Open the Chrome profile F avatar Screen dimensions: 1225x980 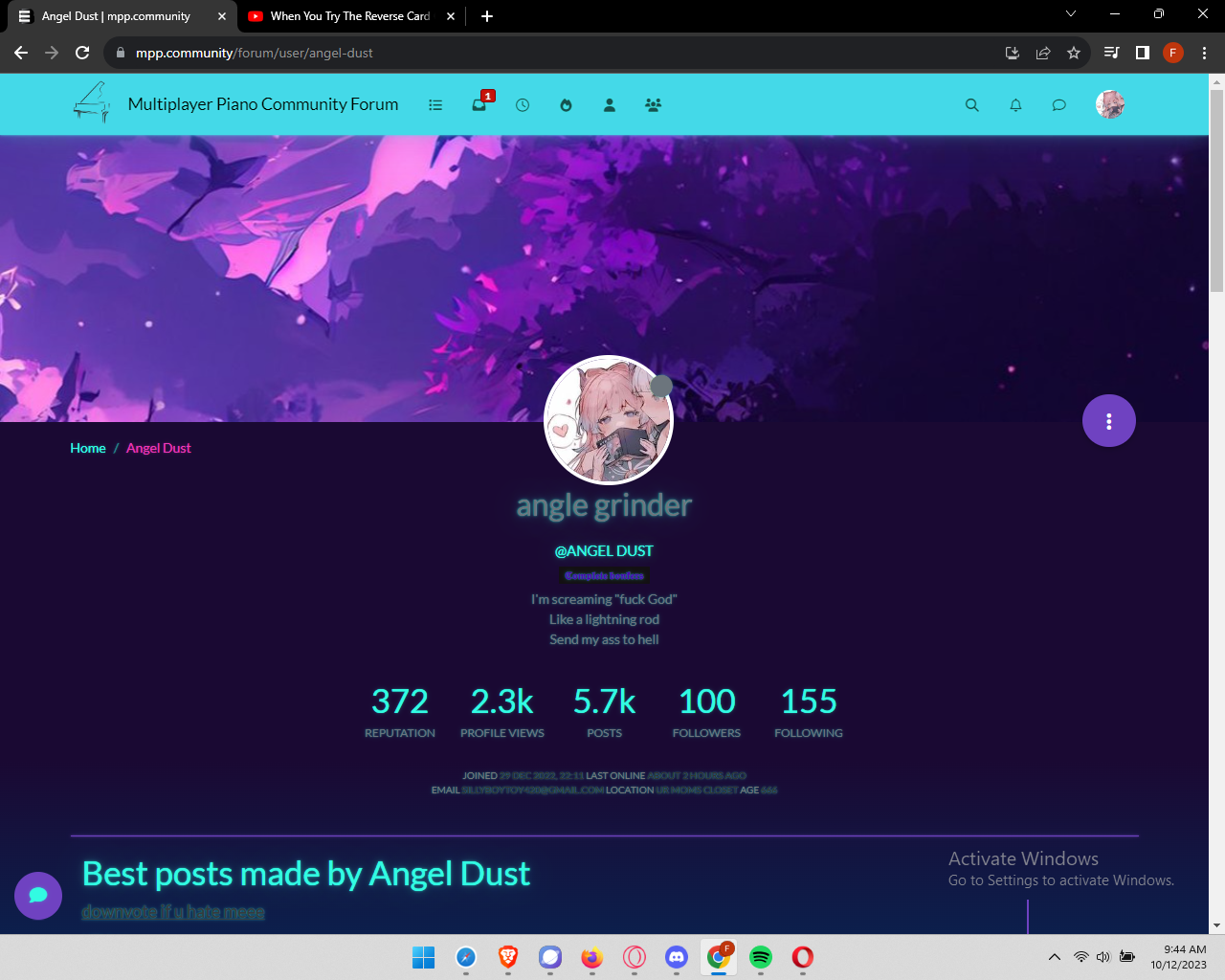coord(1173,53)
